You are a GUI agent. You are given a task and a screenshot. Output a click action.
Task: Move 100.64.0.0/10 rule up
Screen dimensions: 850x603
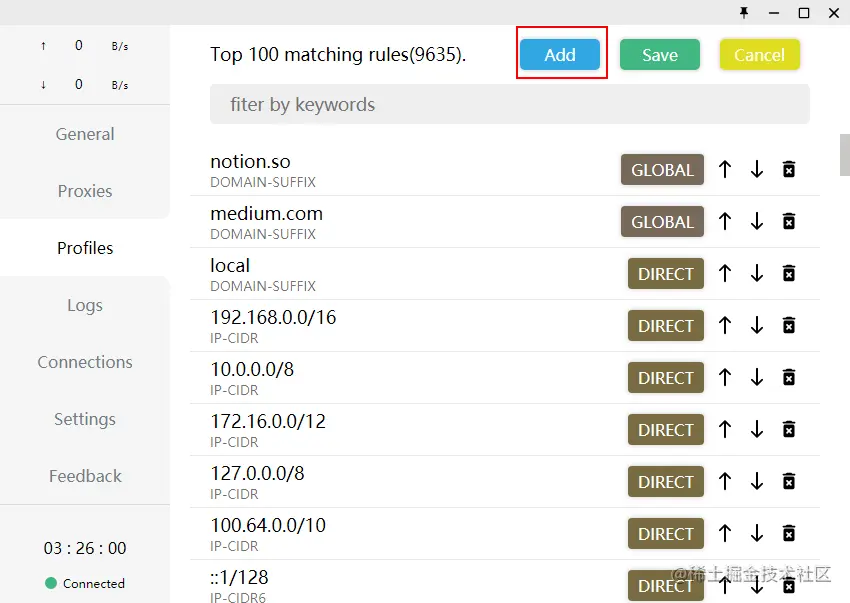click(x=725, y=534)
